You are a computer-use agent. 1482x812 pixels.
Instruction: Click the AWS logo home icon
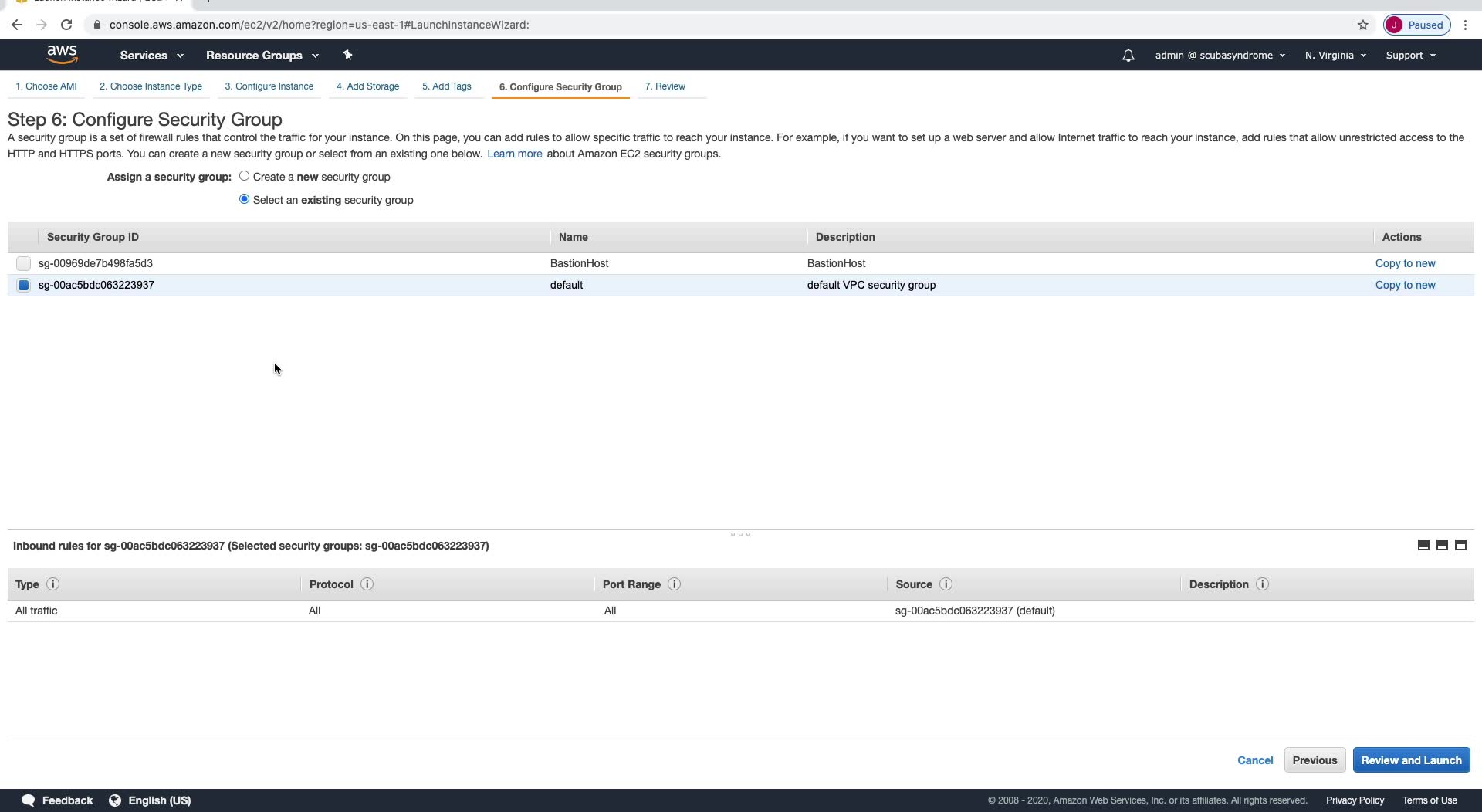pyautogui.click(x=62, y=54)
